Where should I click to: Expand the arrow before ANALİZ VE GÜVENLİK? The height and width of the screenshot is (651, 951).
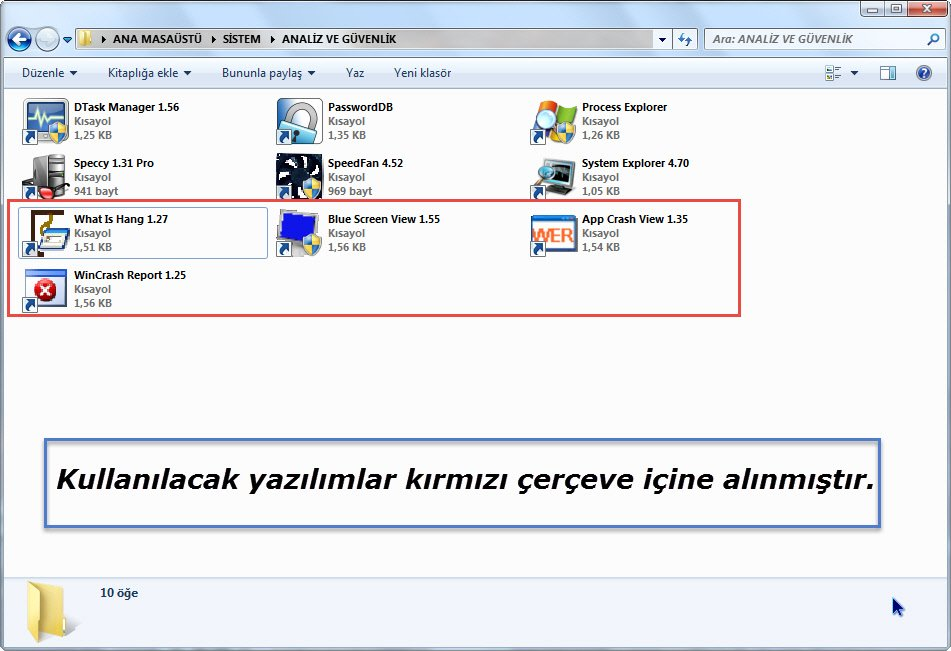click(273, 39)
